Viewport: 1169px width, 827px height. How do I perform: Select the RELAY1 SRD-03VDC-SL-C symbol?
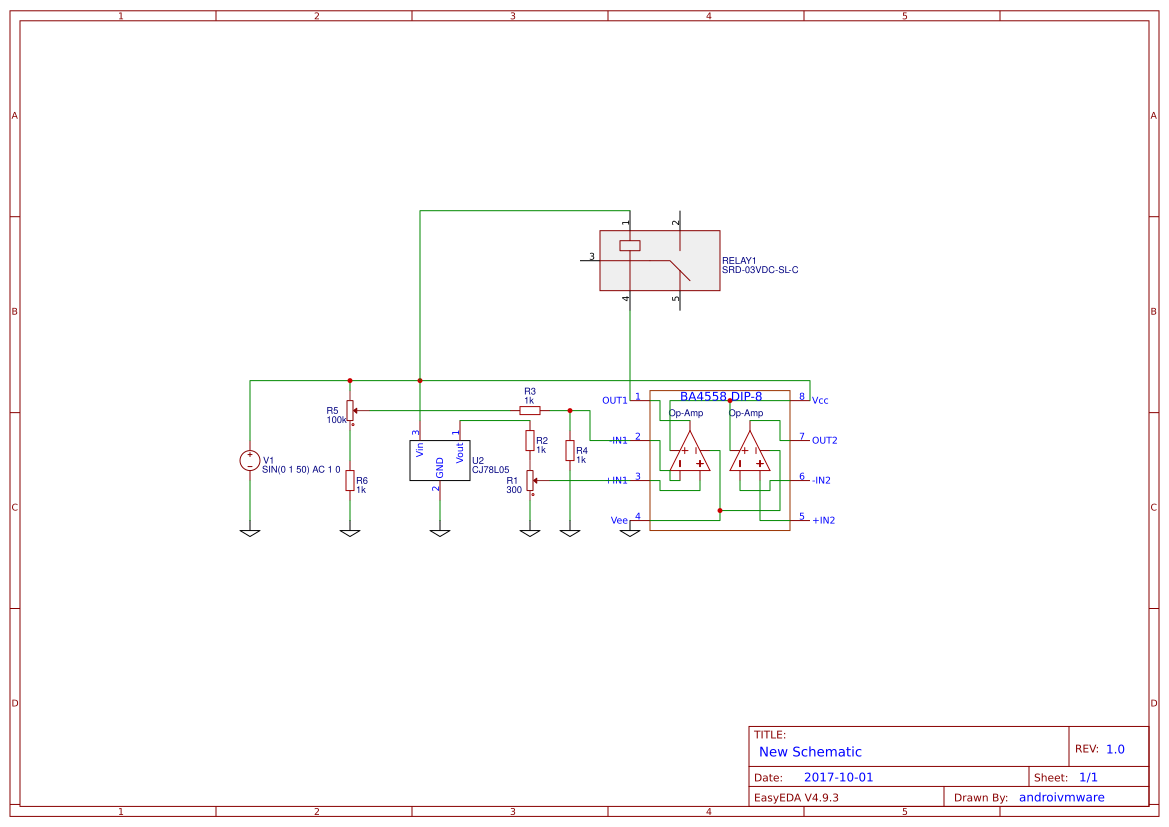tap(658, 260)
